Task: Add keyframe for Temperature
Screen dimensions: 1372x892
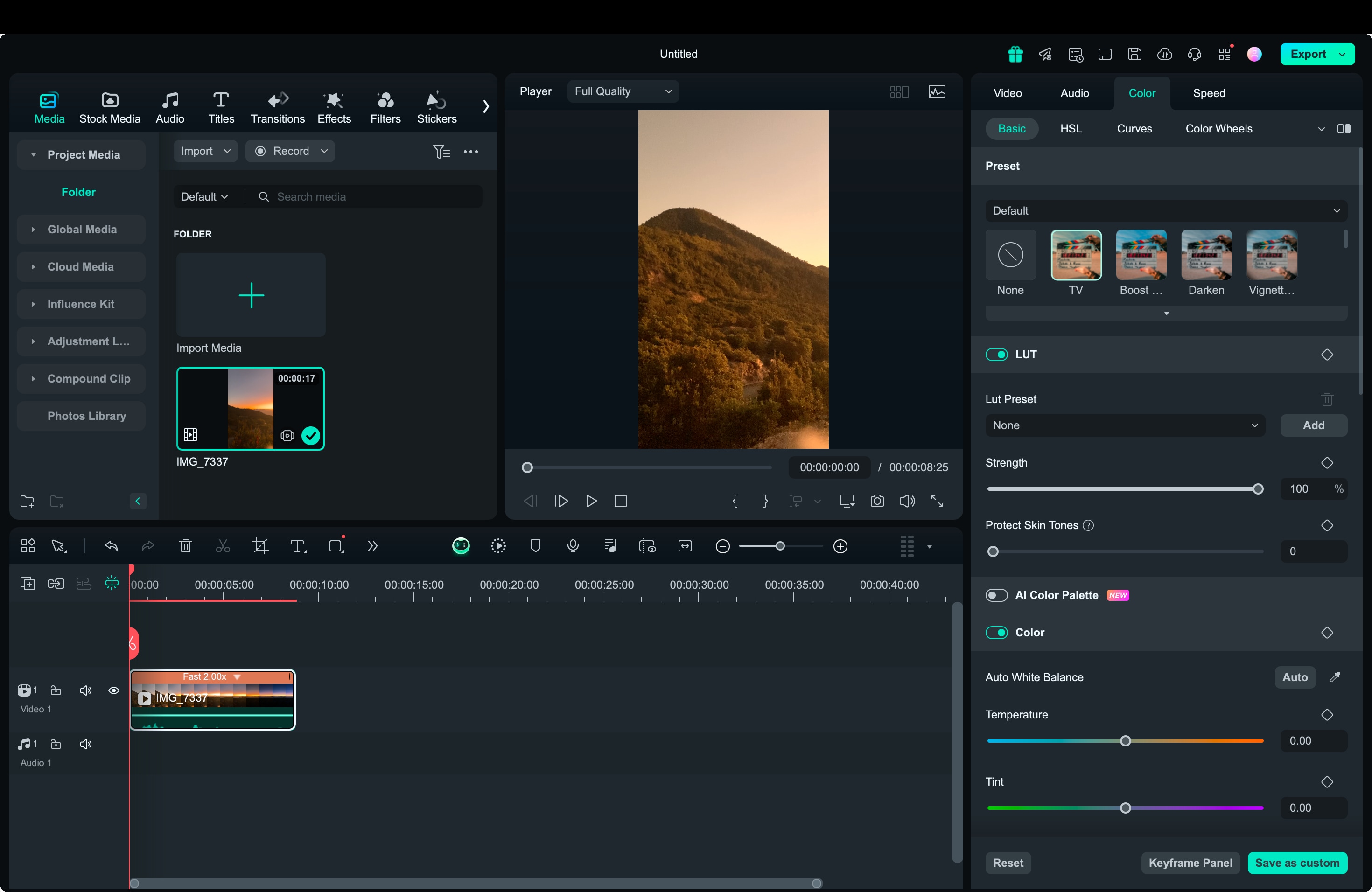Action: (x=1326, y=715)
